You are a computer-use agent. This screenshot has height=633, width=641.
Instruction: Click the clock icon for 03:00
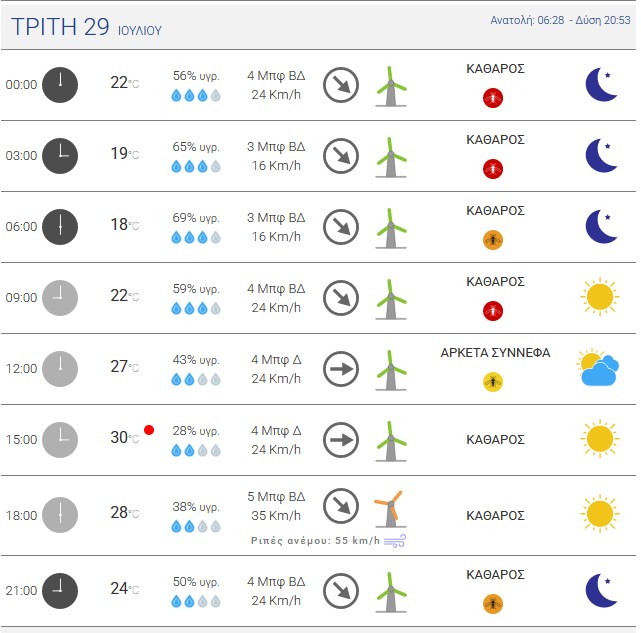(60, 156)
